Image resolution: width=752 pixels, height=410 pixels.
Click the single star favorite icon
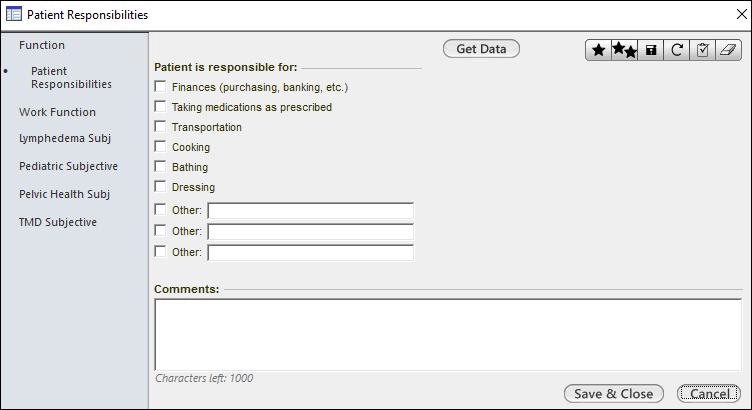coord(599,50)
